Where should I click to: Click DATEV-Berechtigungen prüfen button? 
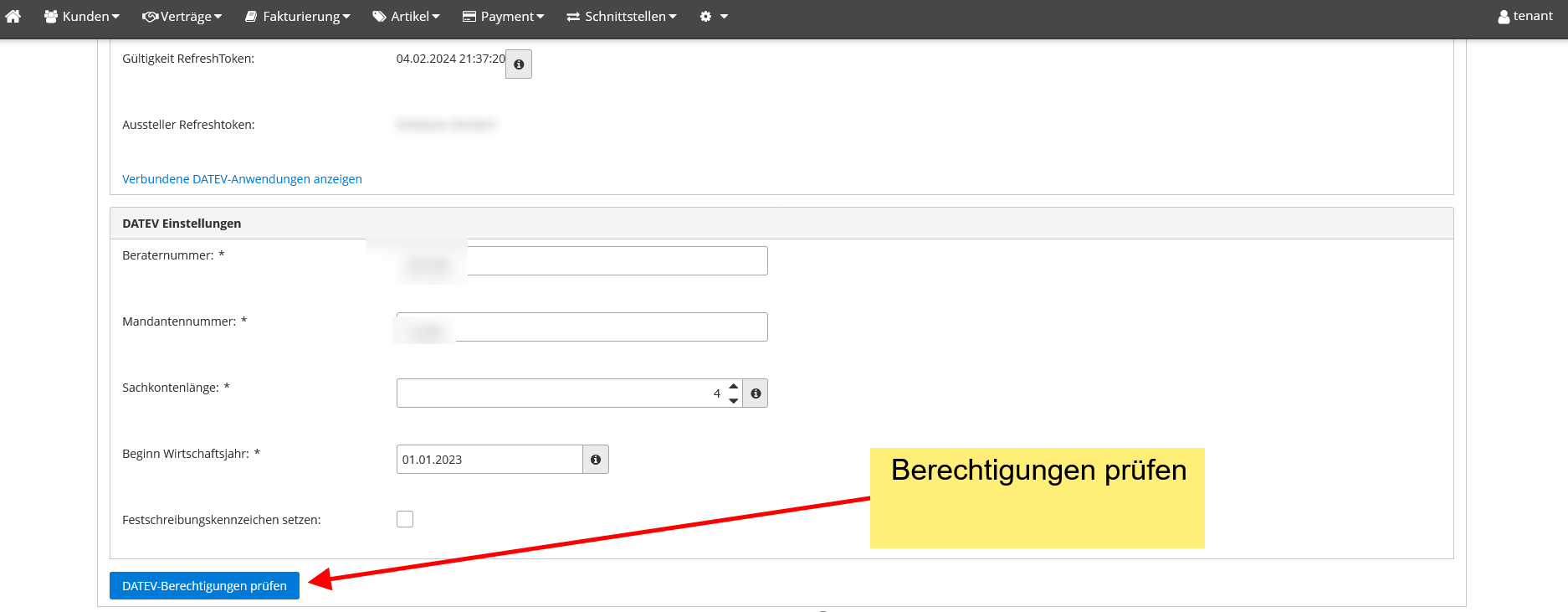(204, 586)
